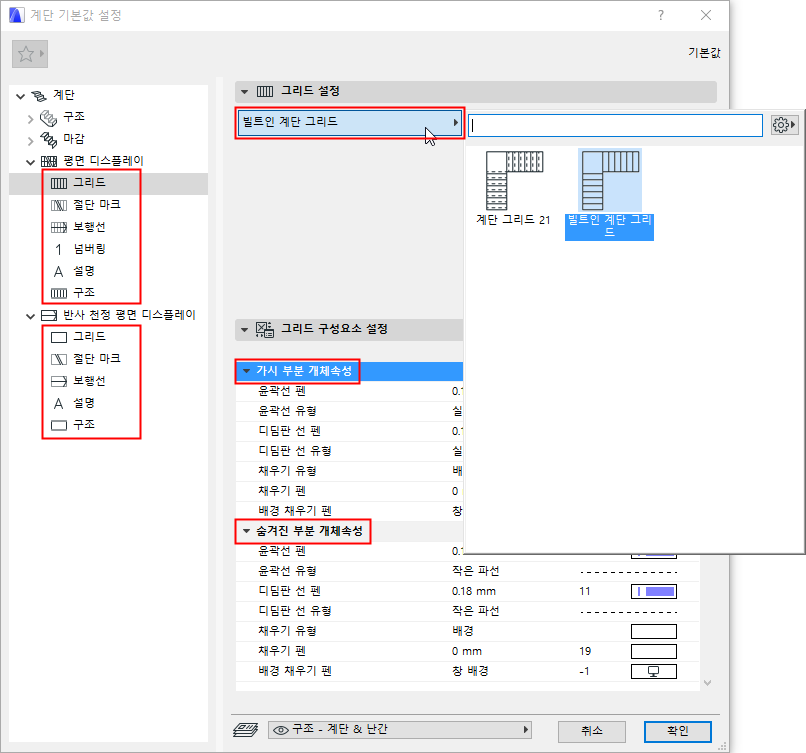The height and width of the screenshot is (753, 806).
Task: Collapse 숨겨진 부분 개체속성 group
Action: click(x=246, y=531)
